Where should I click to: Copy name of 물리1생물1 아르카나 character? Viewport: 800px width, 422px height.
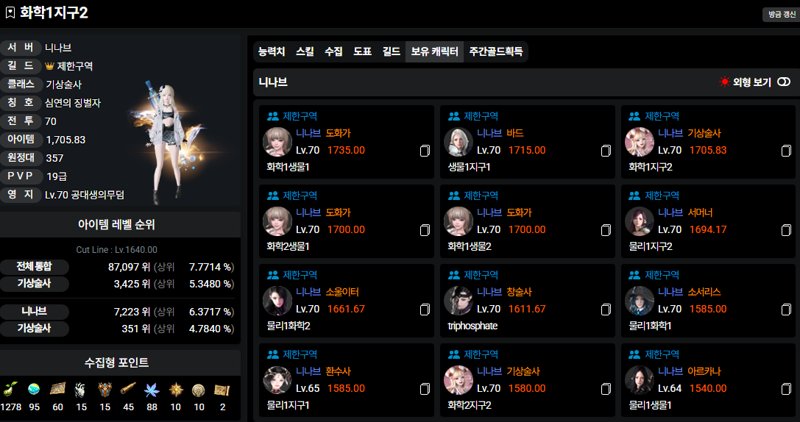tap(786, 389)
